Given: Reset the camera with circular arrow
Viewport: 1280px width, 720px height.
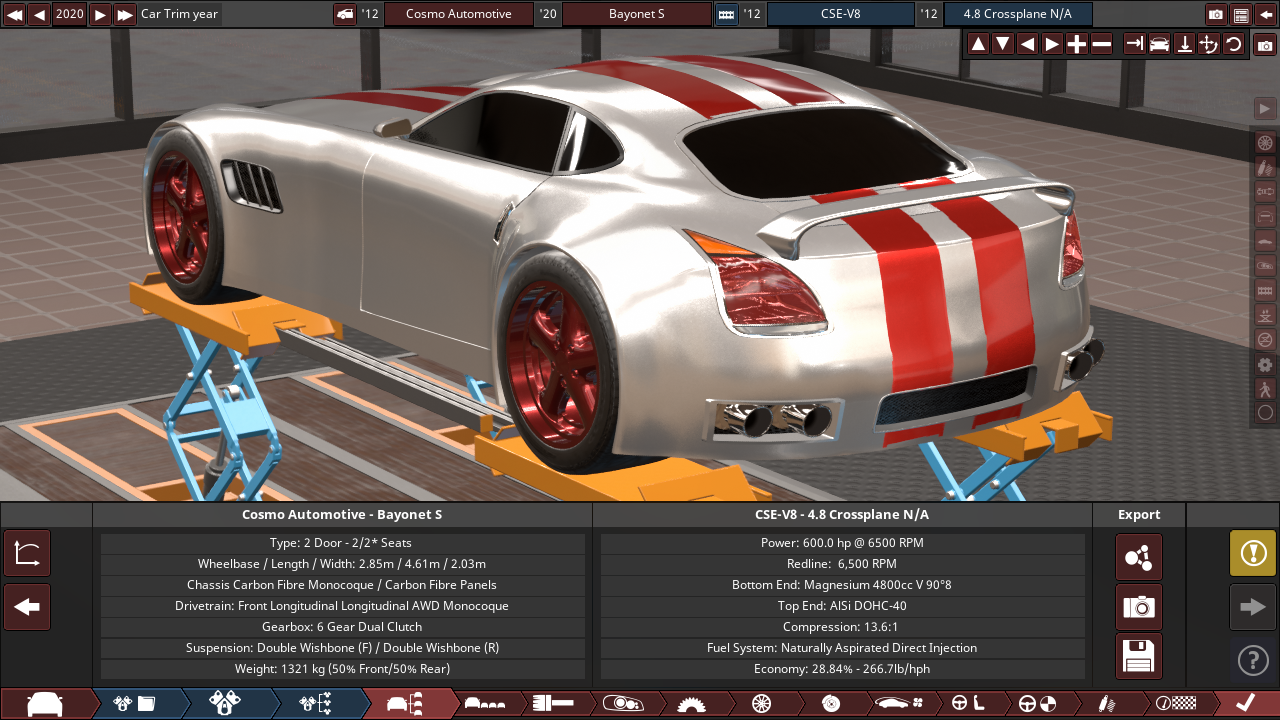Looking at the screenshot, I should pos(1233,44).
